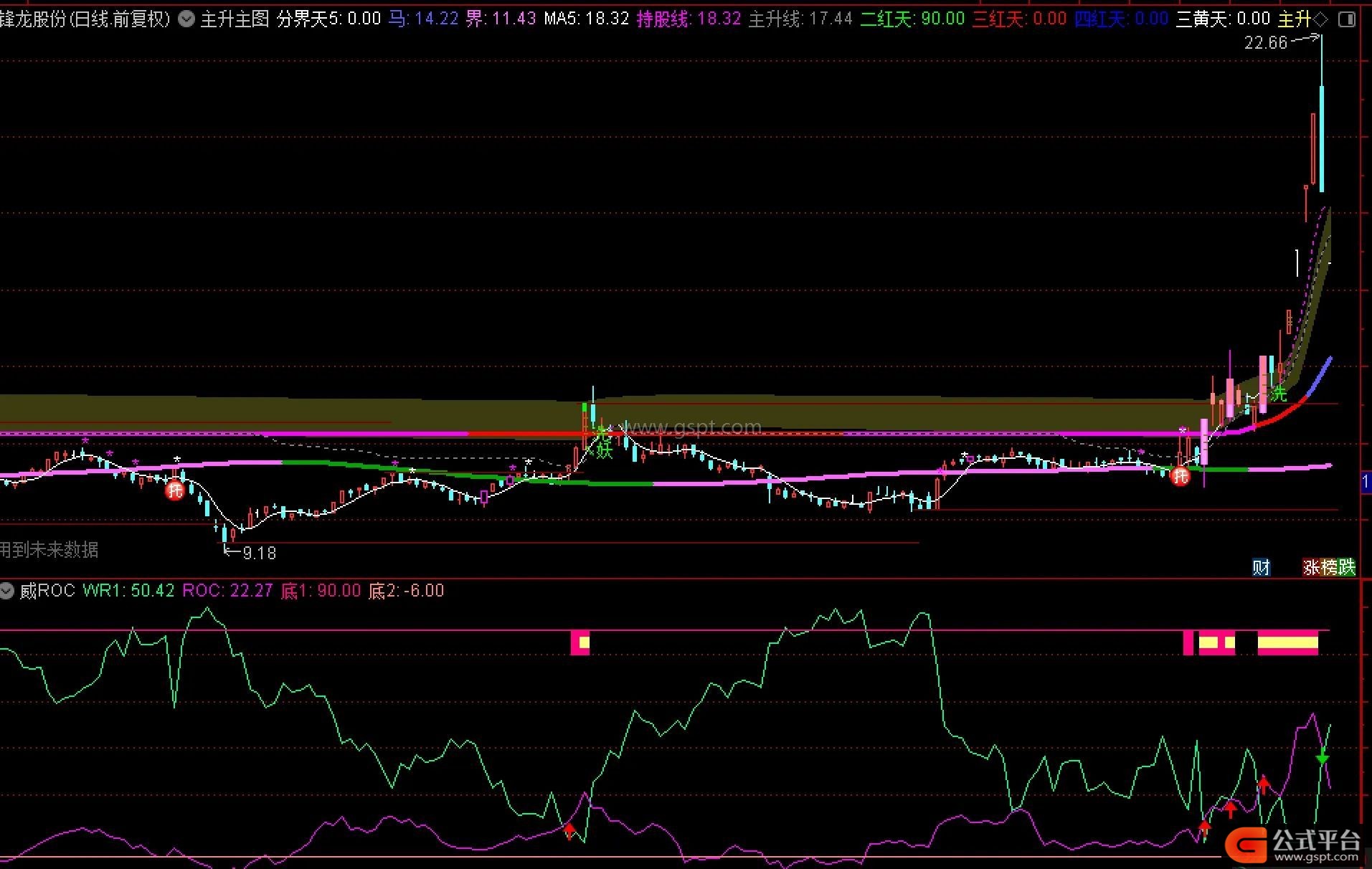
Task: Click the 托 marker before the final rally
Action: click(1180, 475)
